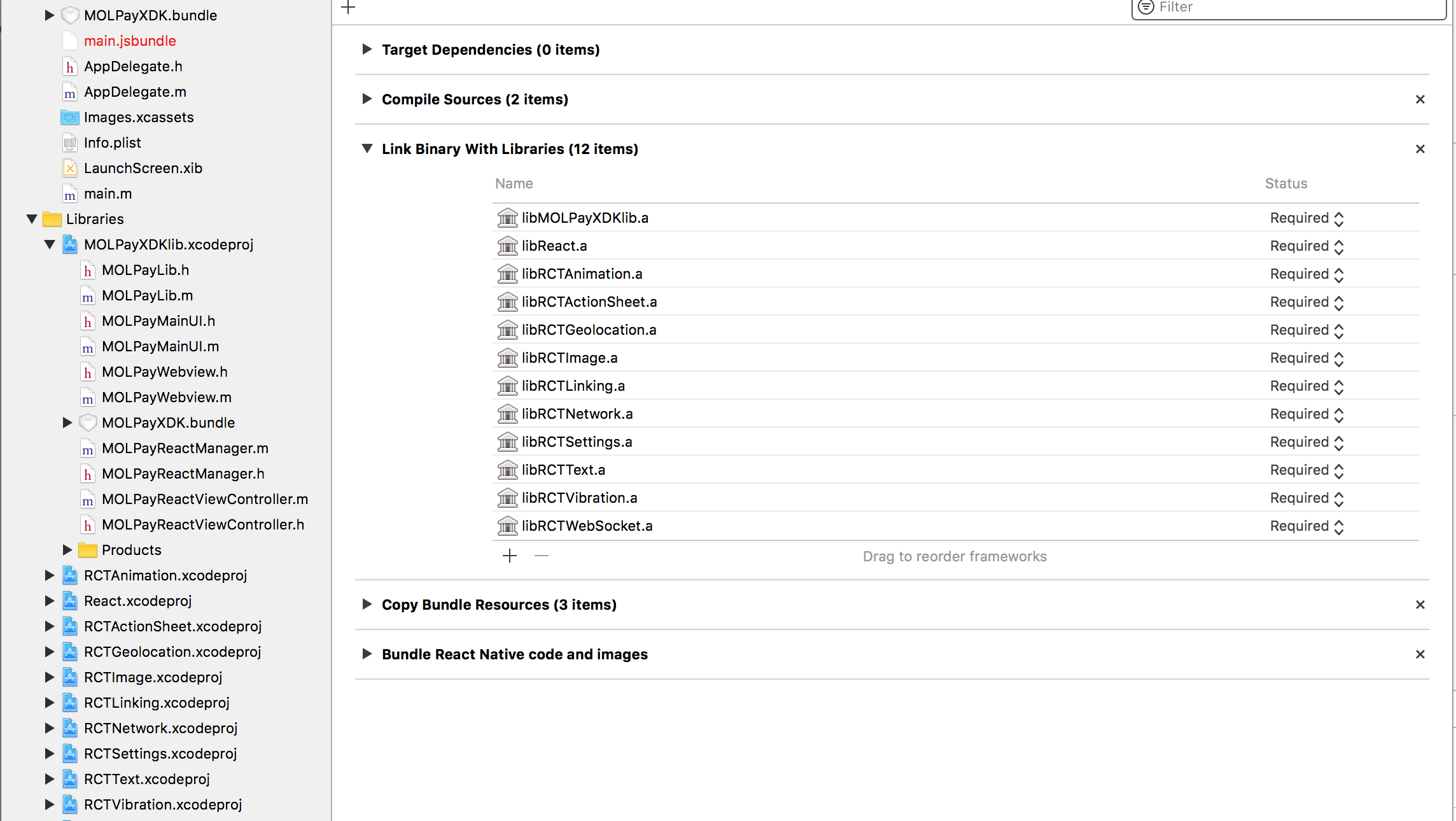Click the Images.xcassets folder icon
This screenshot has width=1456, height=821.
[70, 118]
